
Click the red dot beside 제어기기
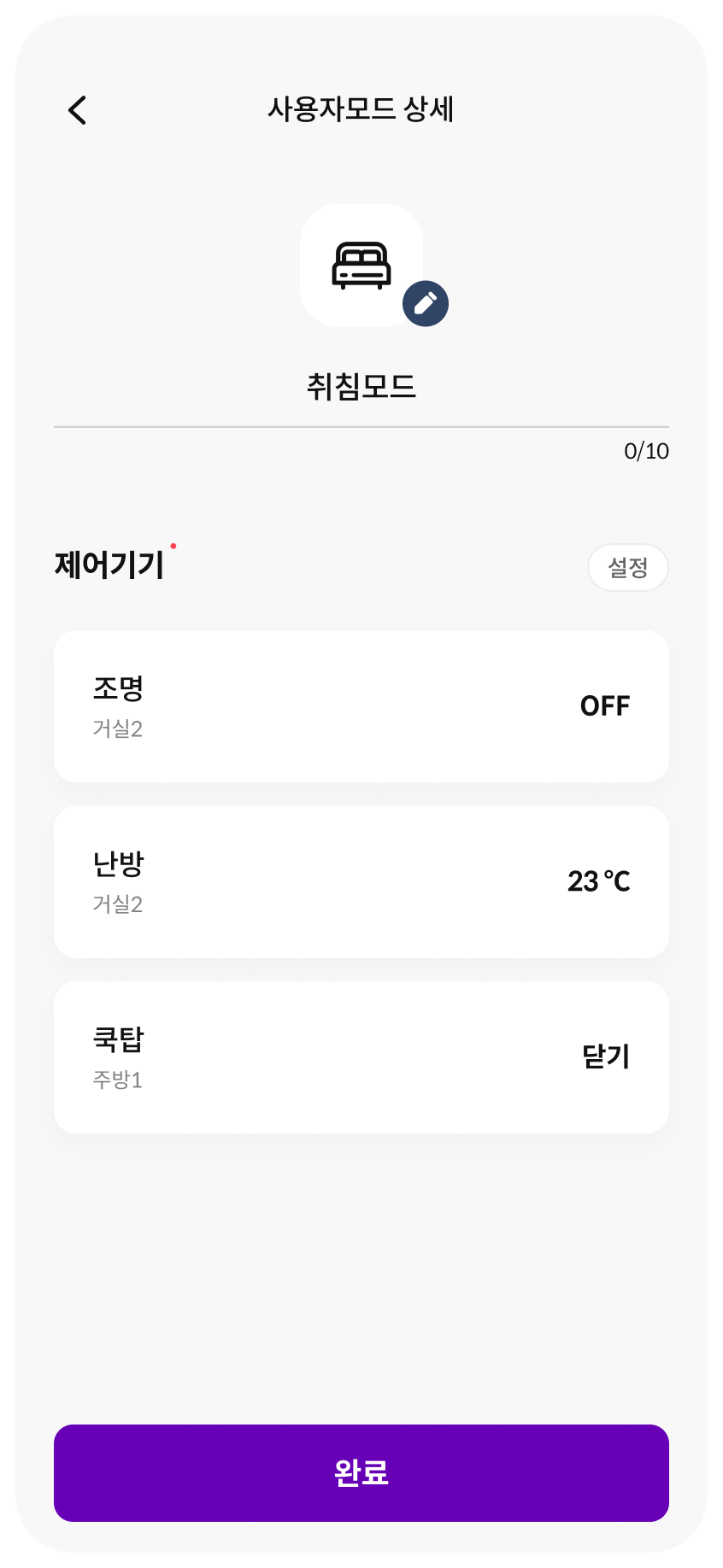[173, 546]
